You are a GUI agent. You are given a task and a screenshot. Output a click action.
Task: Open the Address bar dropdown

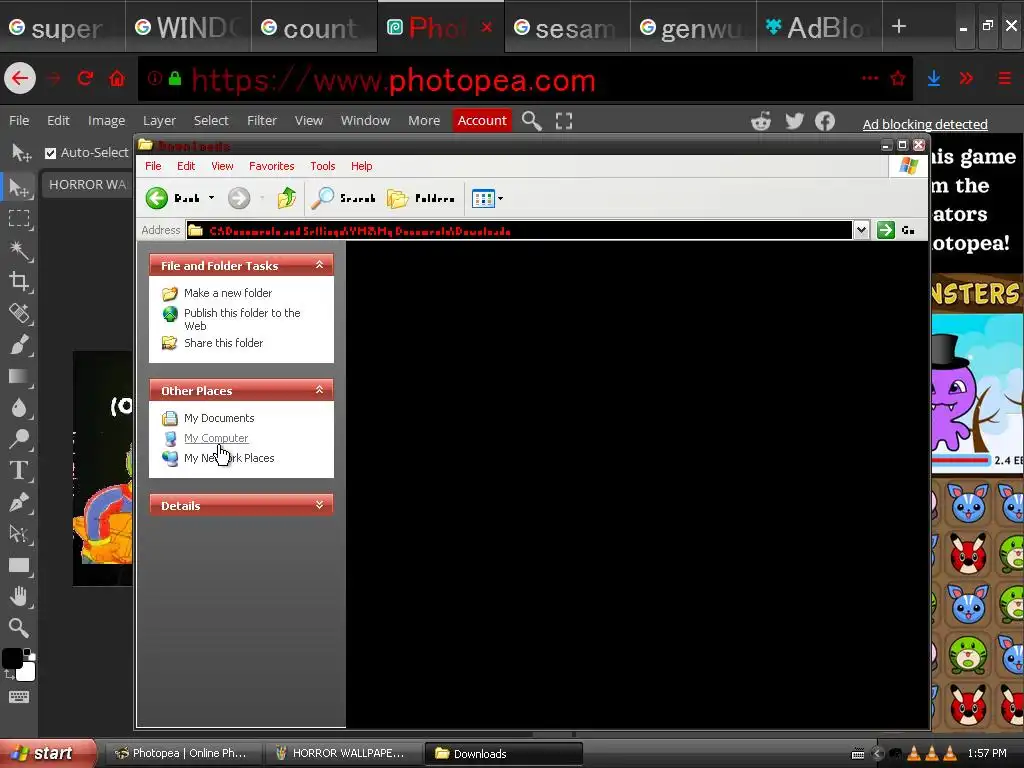861,230
